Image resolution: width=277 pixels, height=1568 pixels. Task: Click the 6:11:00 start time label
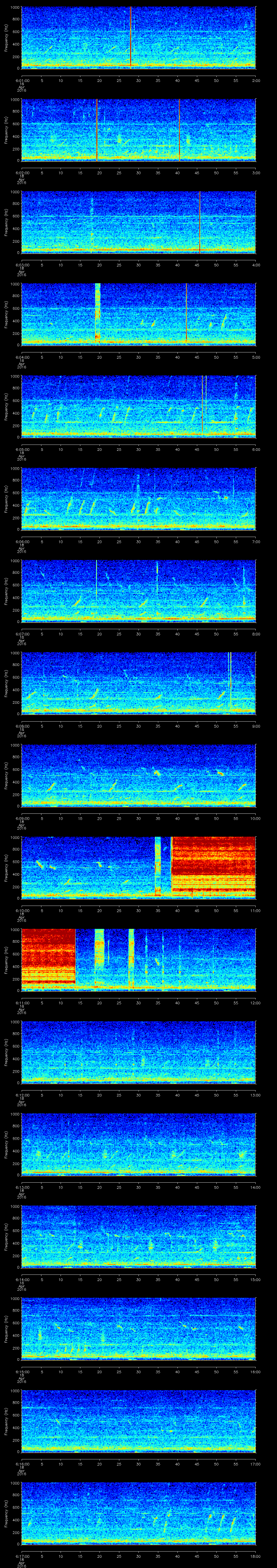point(22,1003)
